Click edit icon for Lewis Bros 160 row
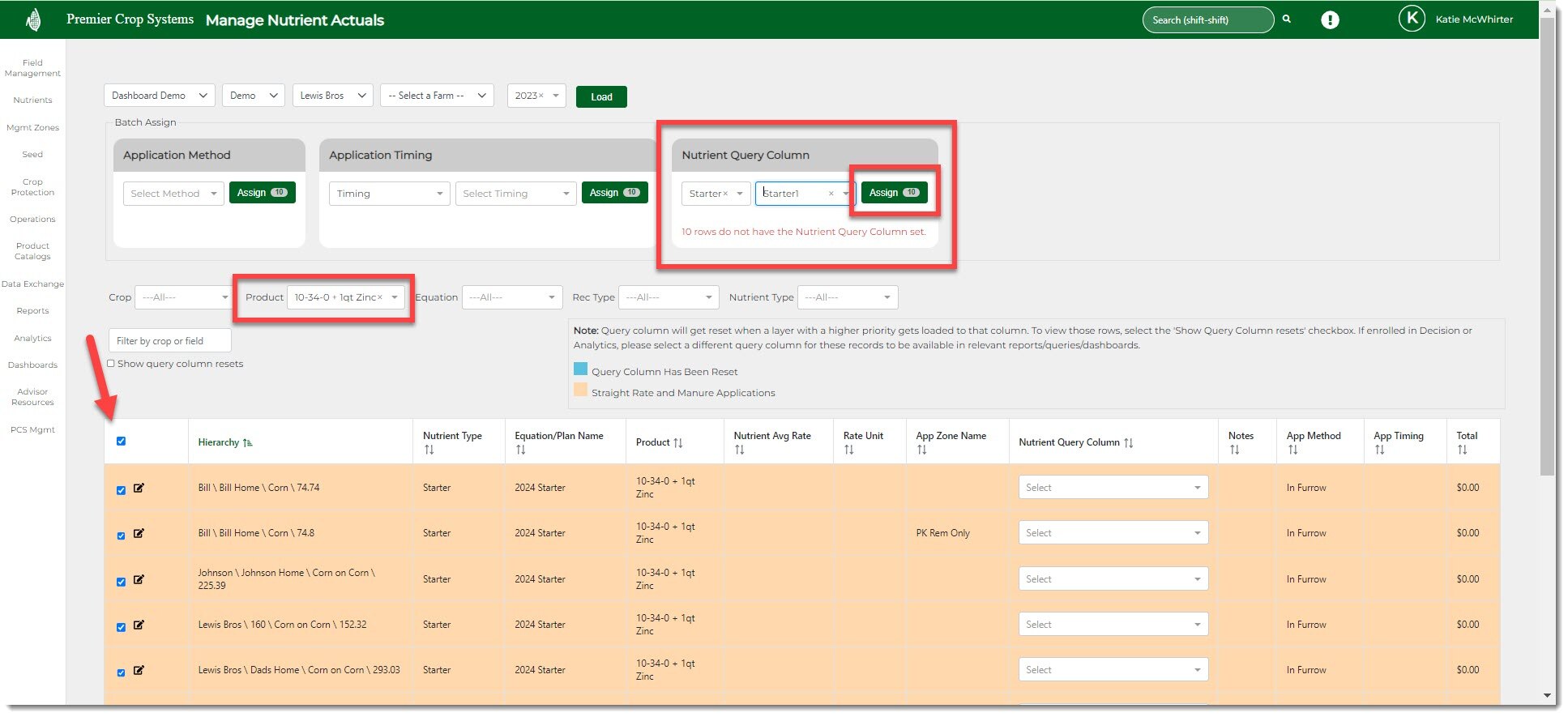This screenshot has height=717, width=1568. [x=139, y=625]
